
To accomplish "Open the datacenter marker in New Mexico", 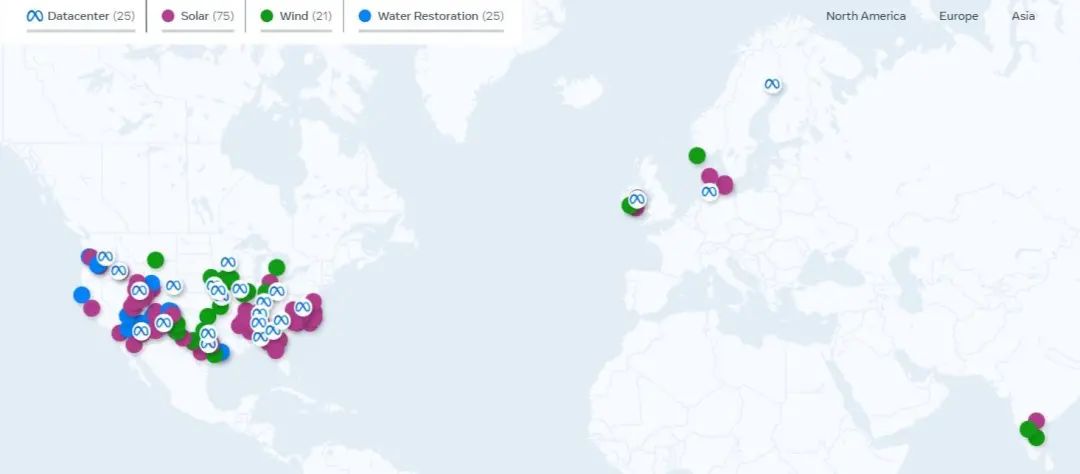I will [x=163, y=322].
